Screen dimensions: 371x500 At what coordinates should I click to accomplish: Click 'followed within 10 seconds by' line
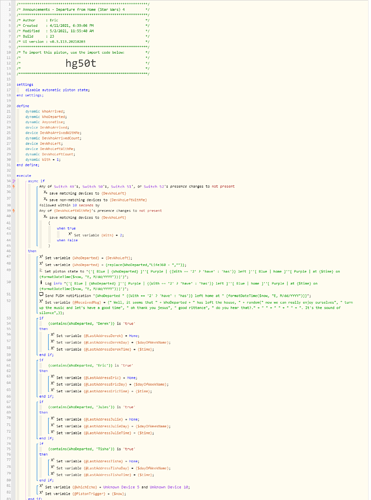(x=69, y=205)
